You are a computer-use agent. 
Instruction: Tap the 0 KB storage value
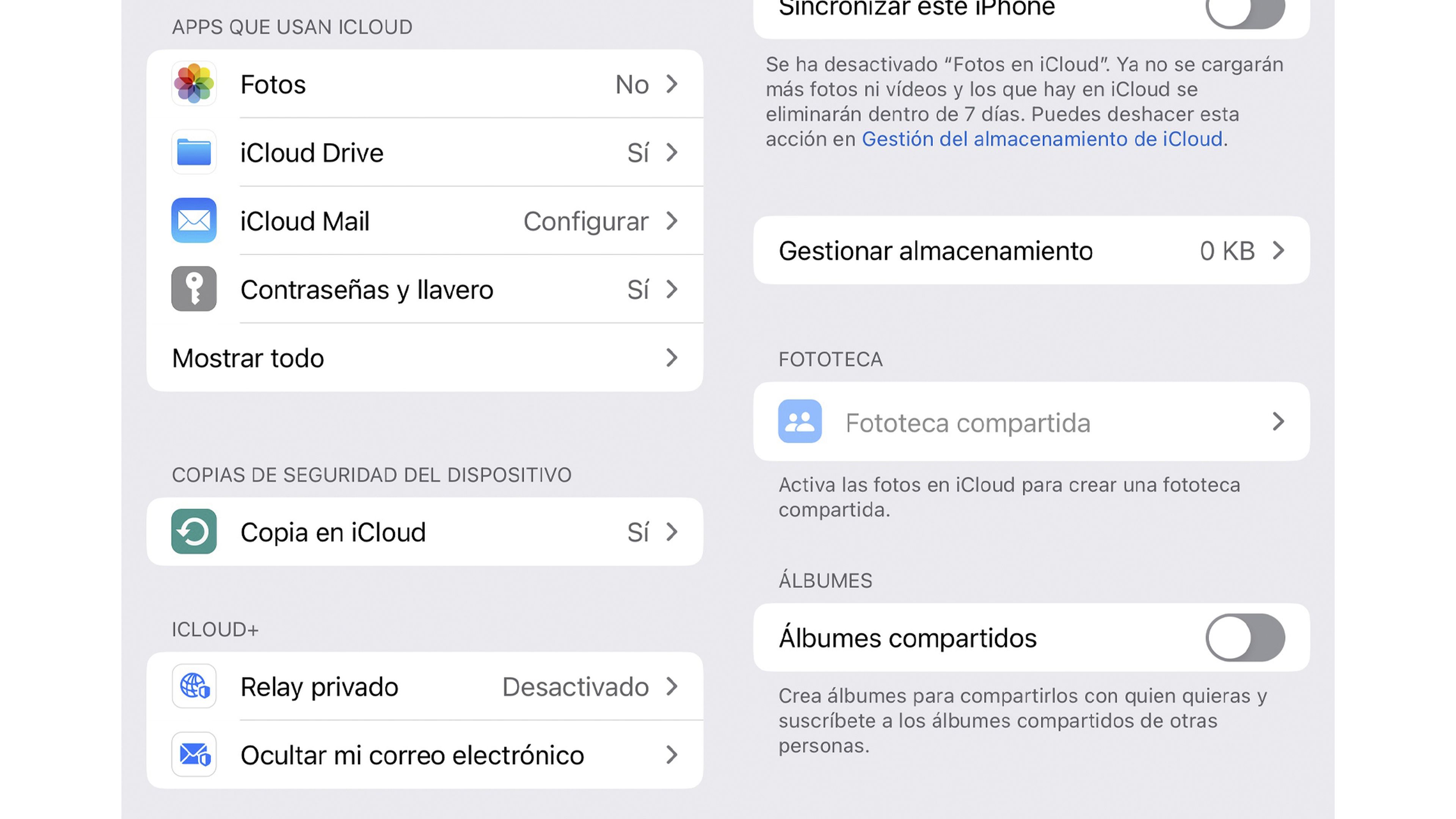click(1227, 250)
